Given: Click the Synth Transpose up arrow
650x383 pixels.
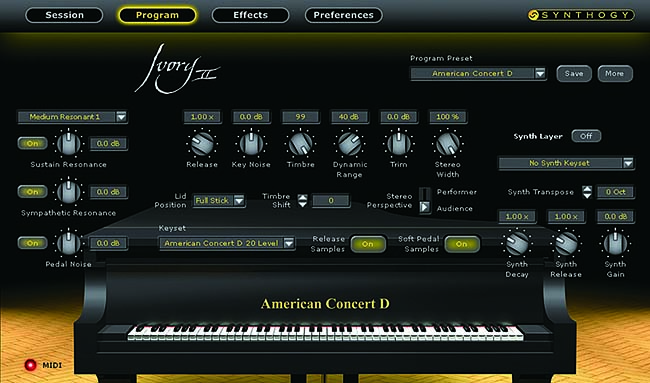Looking at the screenshot, I should [x=587, y=189].
